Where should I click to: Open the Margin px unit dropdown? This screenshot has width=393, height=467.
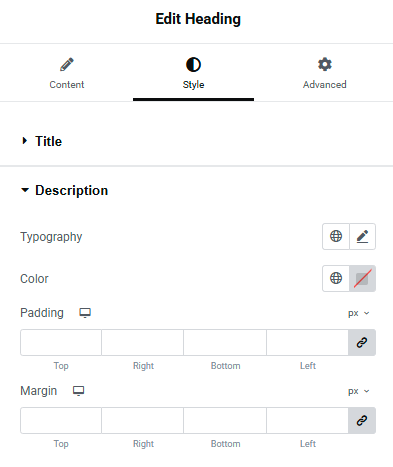359,391
